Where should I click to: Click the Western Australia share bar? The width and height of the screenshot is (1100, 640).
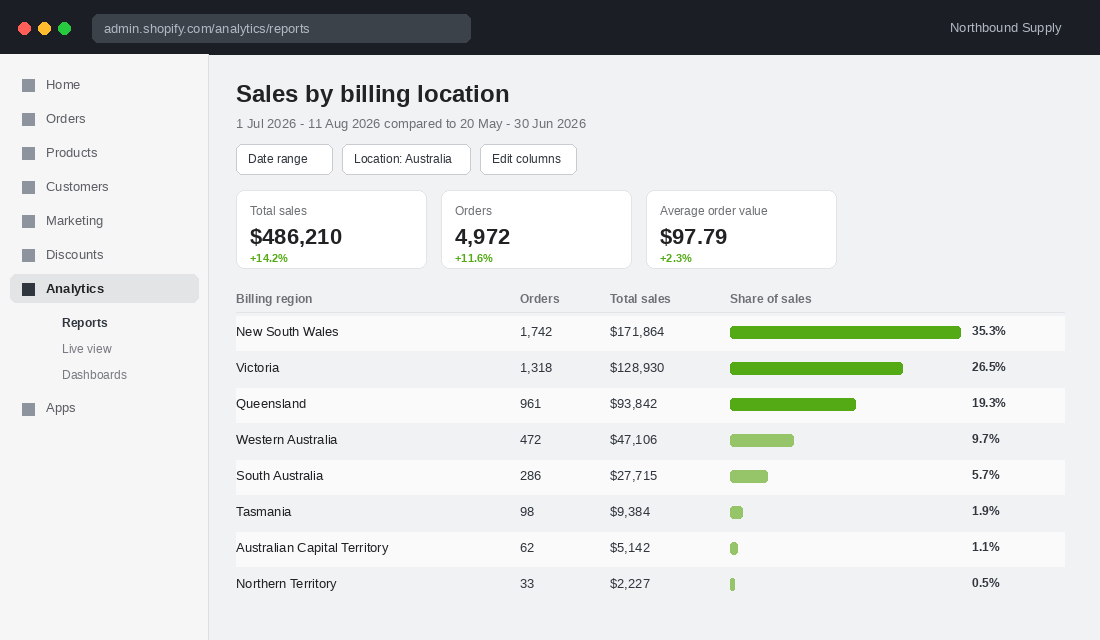coord(762,441)
